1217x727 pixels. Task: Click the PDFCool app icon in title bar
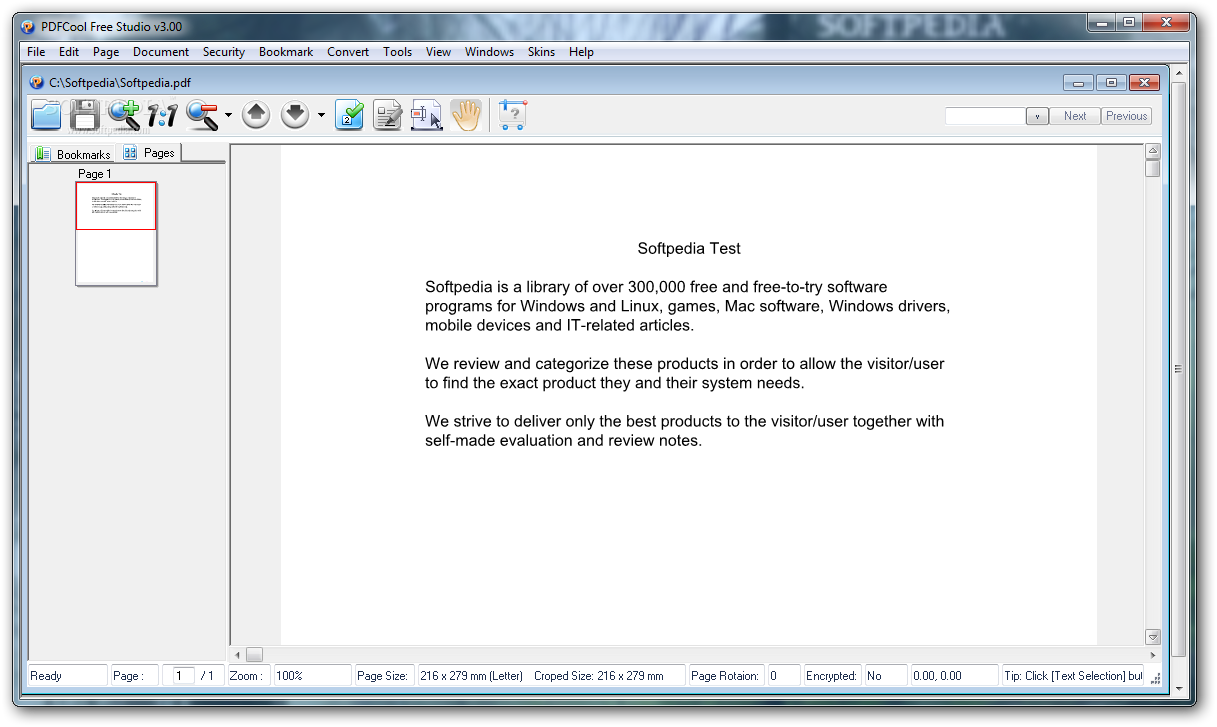(27, 27)
